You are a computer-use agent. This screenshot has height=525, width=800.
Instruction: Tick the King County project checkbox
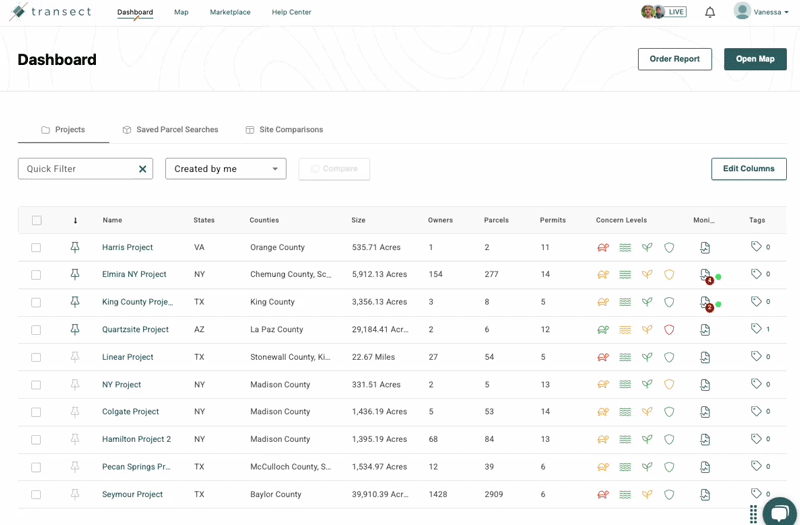(36, 303)
